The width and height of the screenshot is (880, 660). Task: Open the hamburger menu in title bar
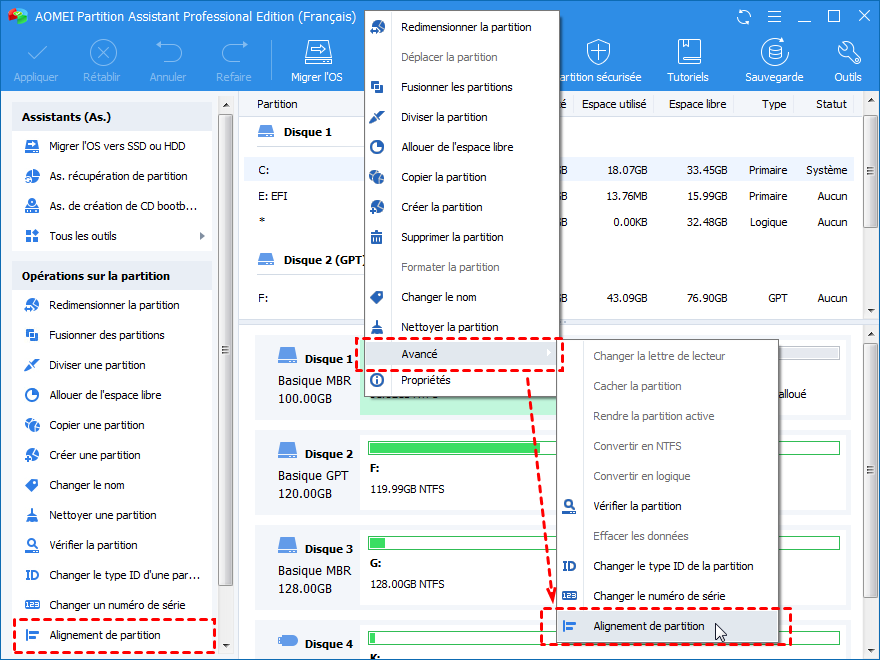click(x=774, y=17)
